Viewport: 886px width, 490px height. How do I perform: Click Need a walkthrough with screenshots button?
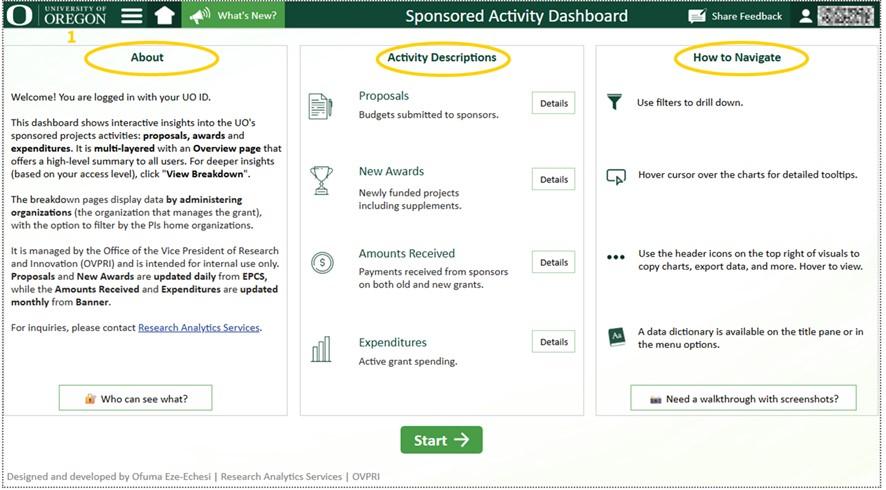[744, 398]
